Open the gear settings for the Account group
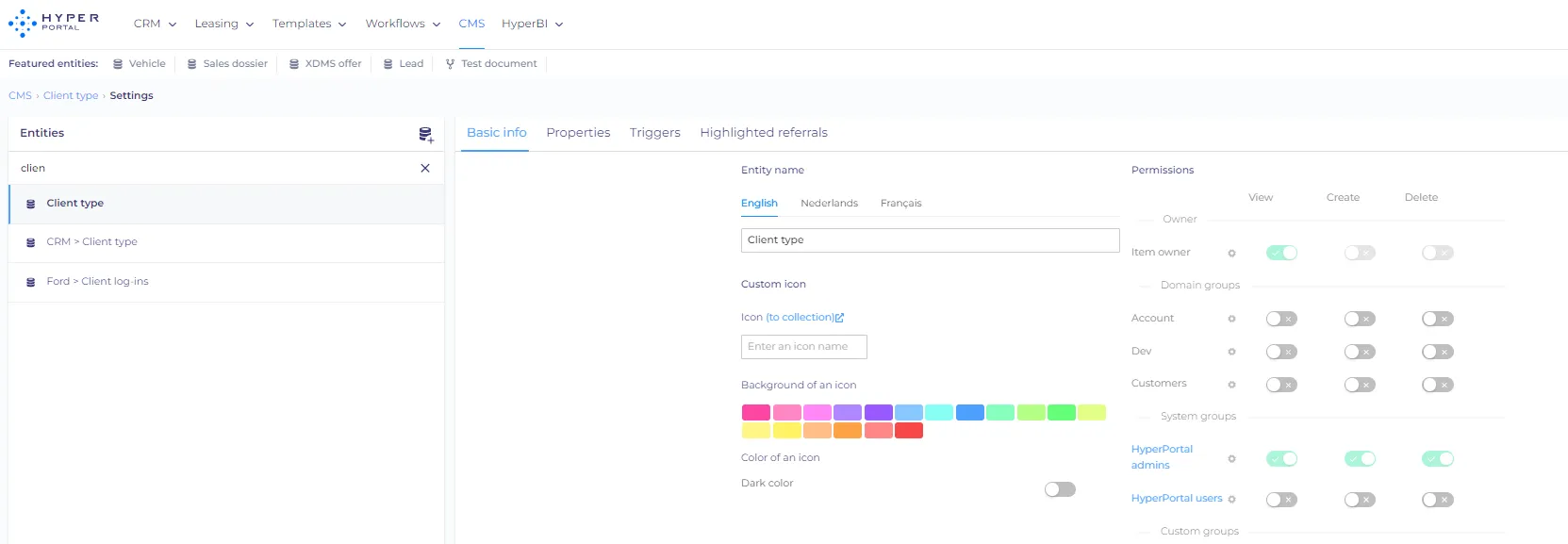Viewport: 1568px width, 544px height. coord(1231,319)
